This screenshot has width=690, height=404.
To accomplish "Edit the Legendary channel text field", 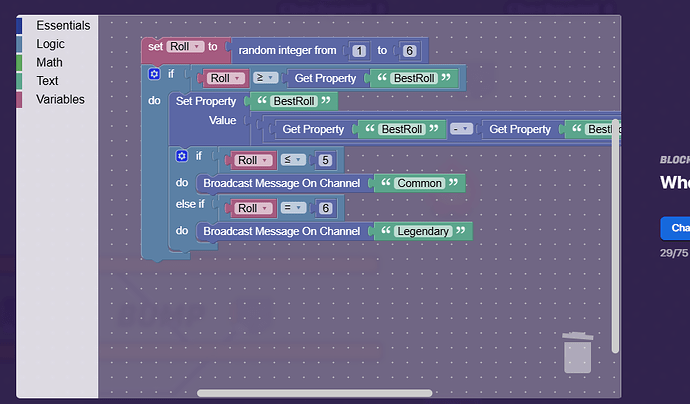I will coord(423,232).
